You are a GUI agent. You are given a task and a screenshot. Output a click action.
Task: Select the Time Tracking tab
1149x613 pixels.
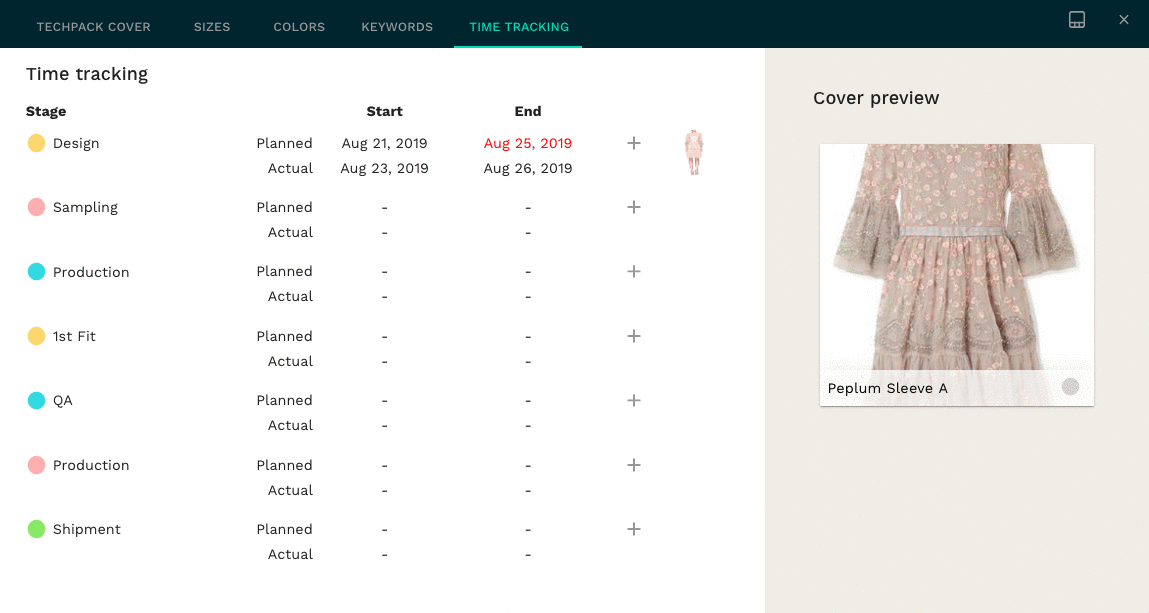519,27
